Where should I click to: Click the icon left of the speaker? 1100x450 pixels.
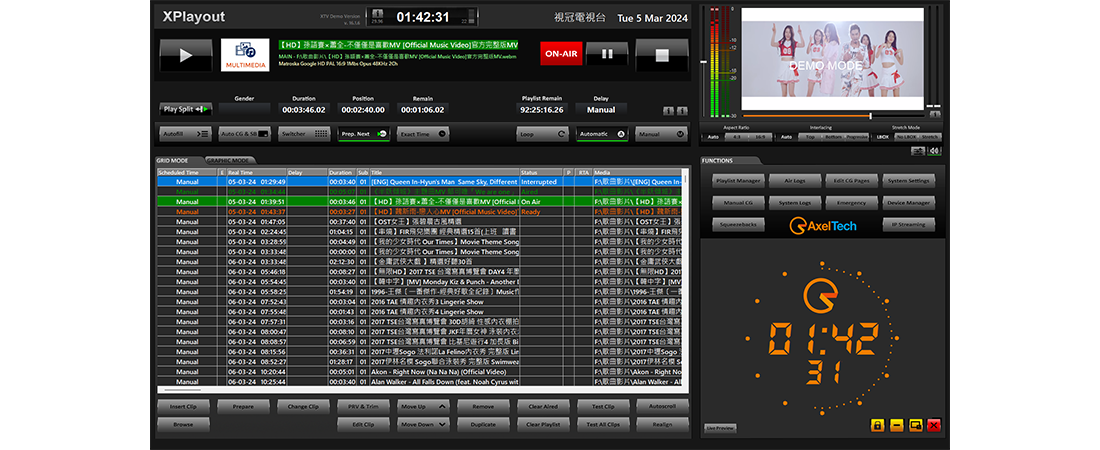click(918, 151)
